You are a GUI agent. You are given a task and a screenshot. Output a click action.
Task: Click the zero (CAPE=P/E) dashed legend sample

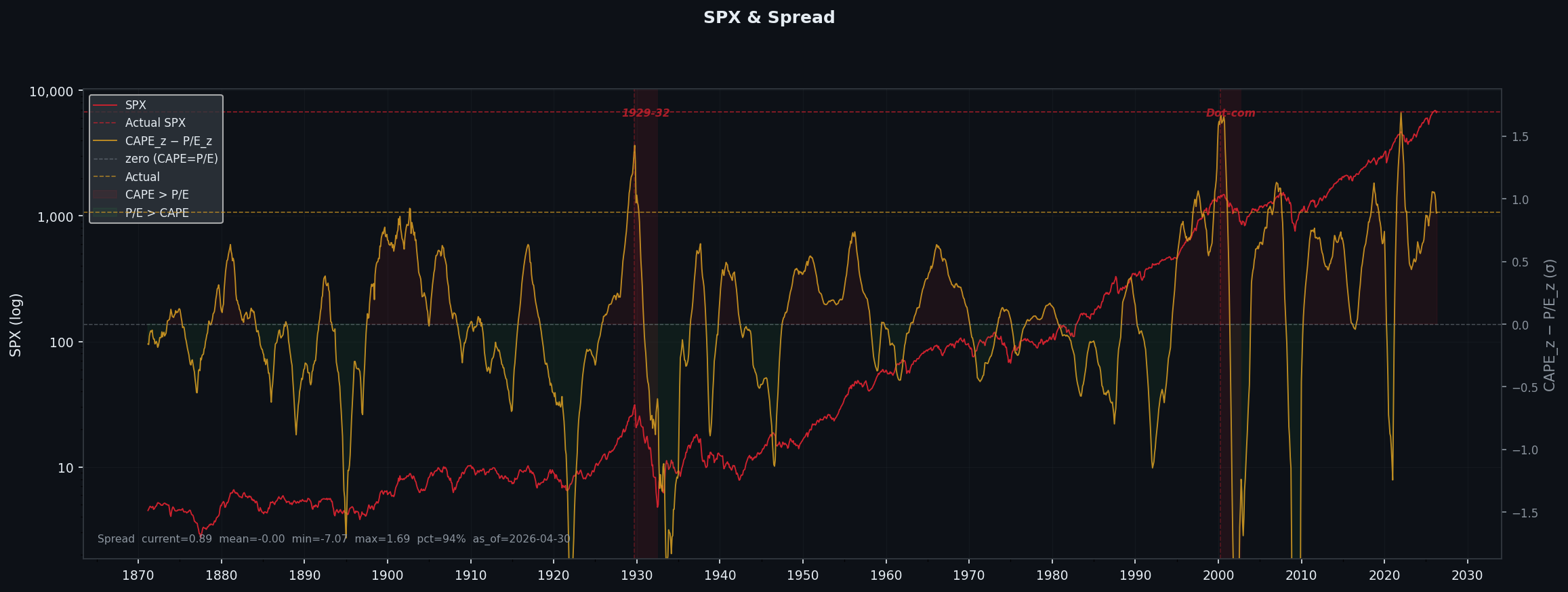105,159
